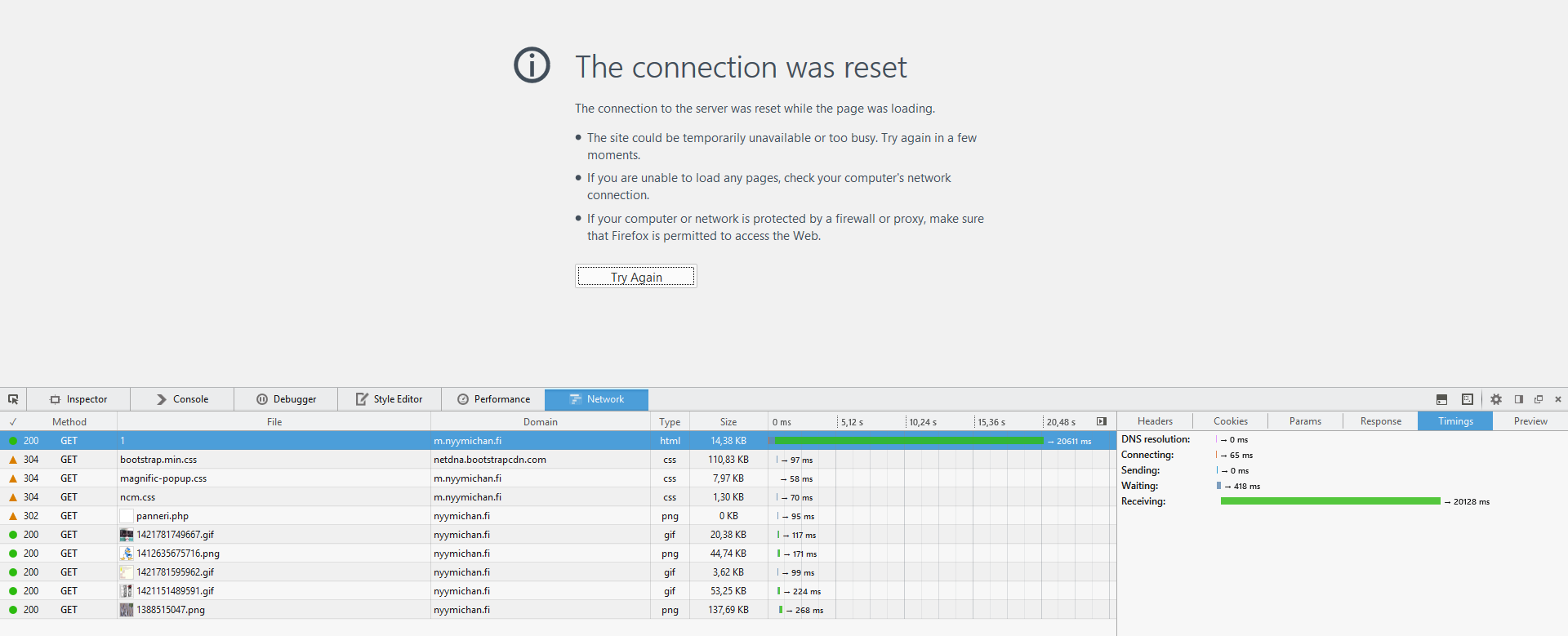The image size is (1568, 636).
Task: Click the info icon beside error heading
Action: 532,65
